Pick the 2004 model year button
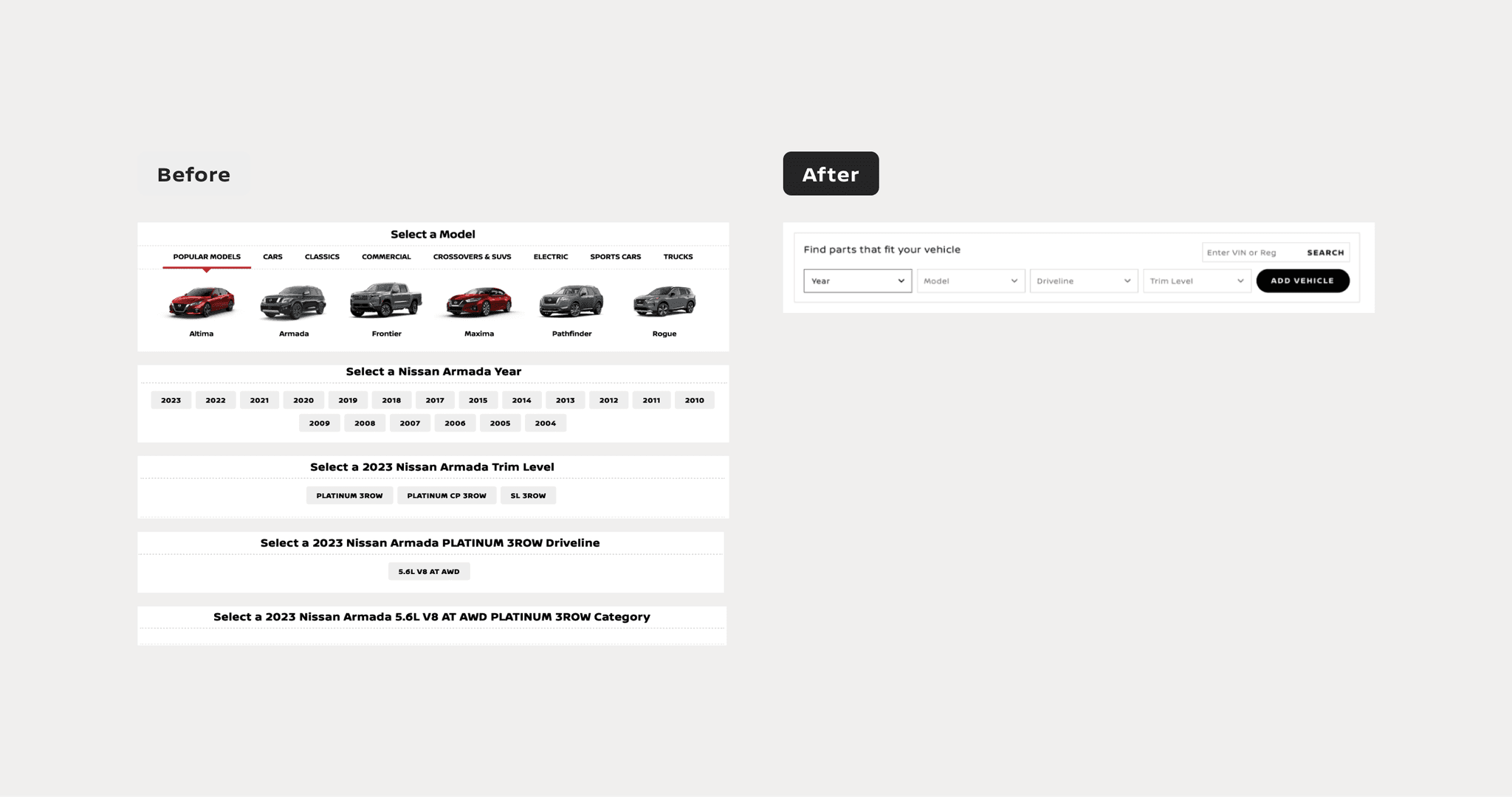Image resolution: width=1512 pixels, height=797 pixels. coord(546,424)
